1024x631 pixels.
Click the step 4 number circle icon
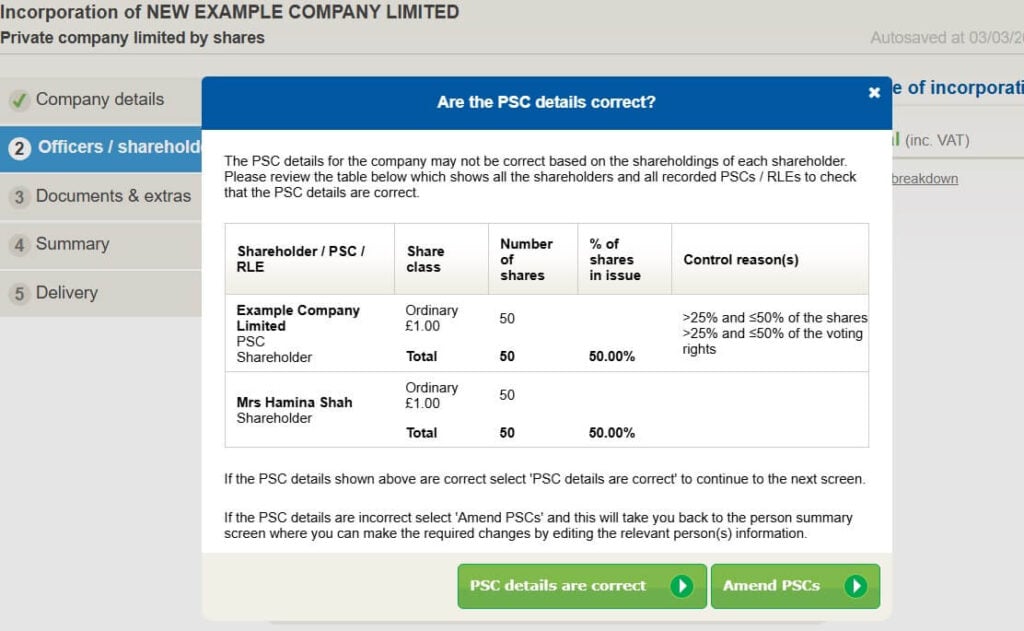(x=19, y=245)
